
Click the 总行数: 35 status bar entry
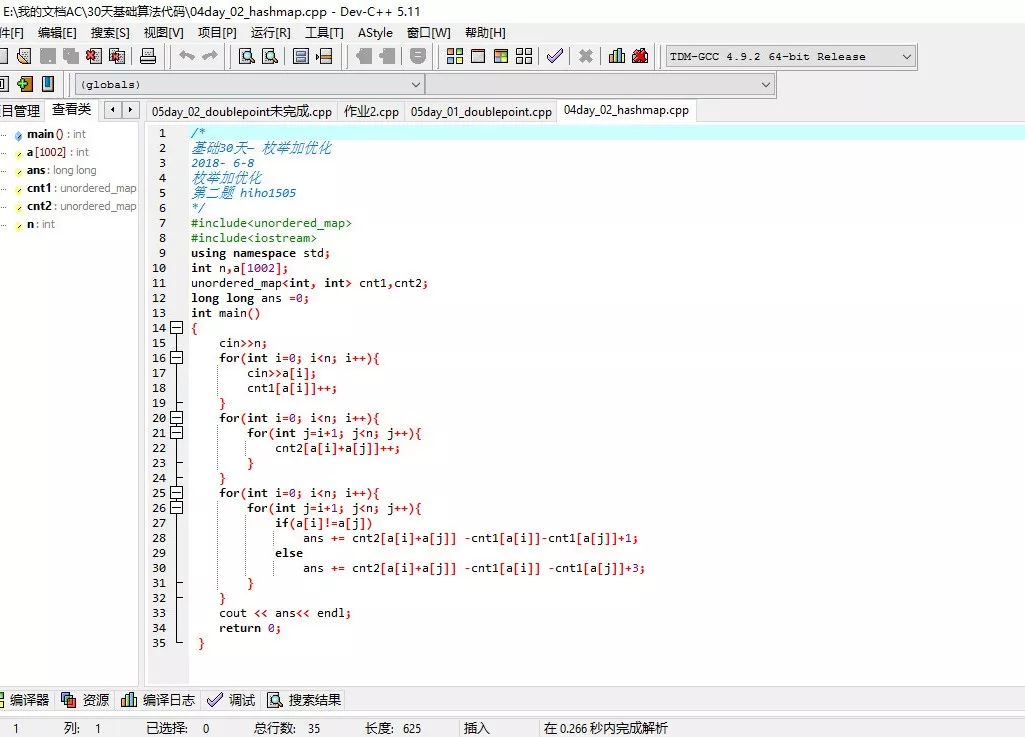click(287, 728)
